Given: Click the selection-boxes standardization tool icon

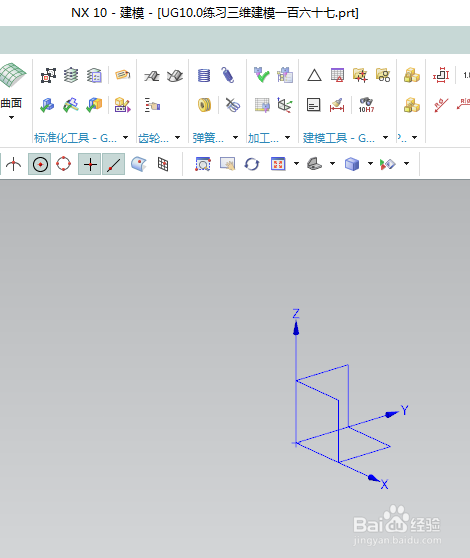Looking at the screenshot, I should [48, 75].
